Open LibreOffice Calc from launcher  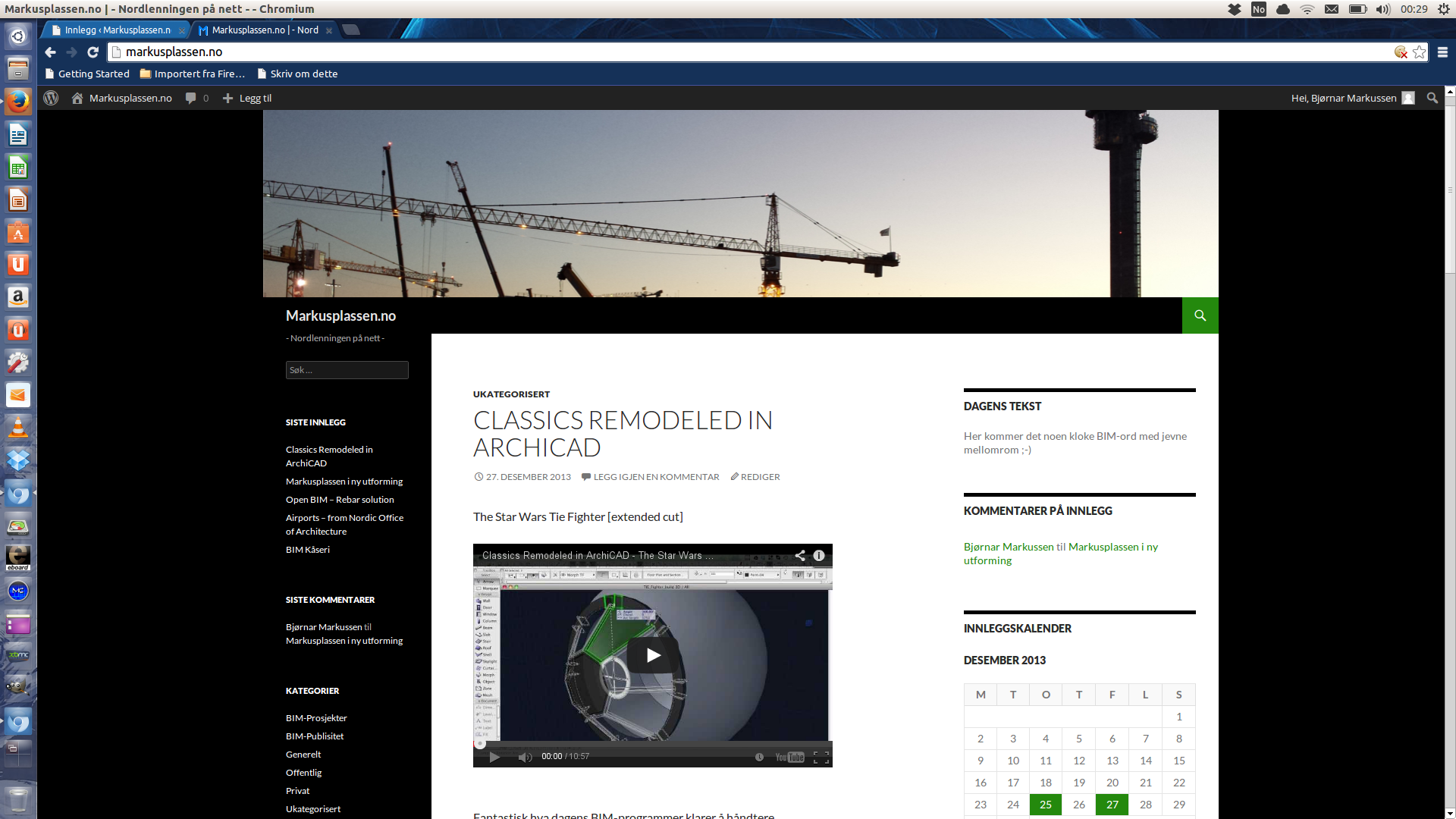click(x=18, y=167)
